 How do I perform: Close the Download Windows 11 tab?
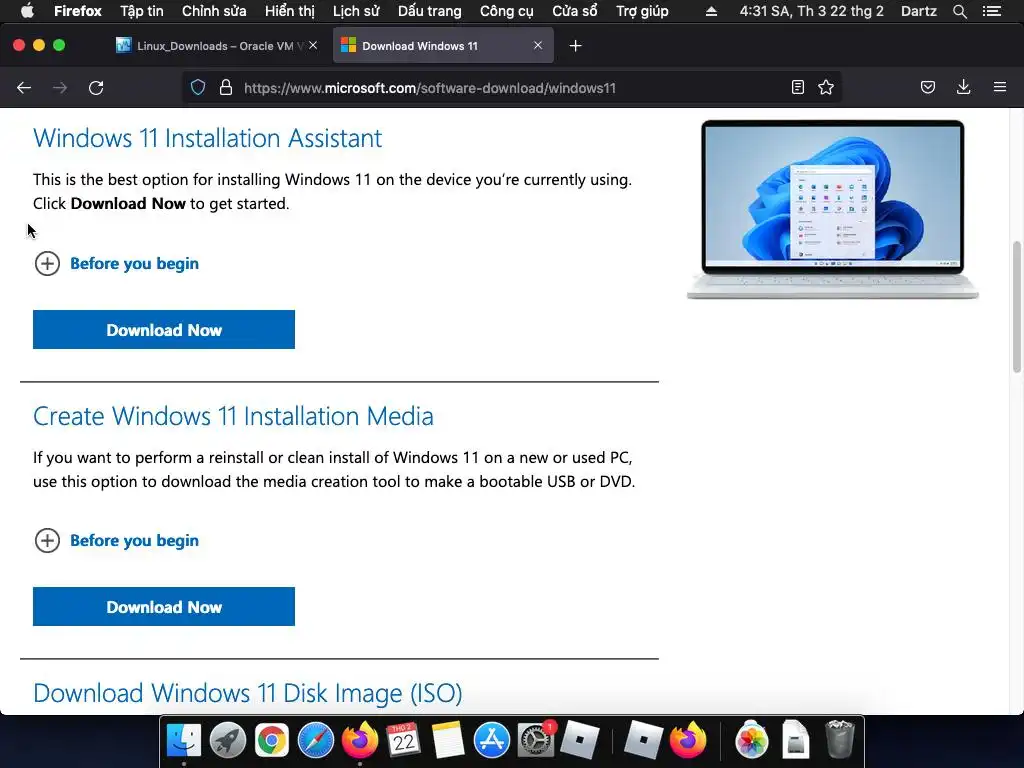tap(538, 45)
